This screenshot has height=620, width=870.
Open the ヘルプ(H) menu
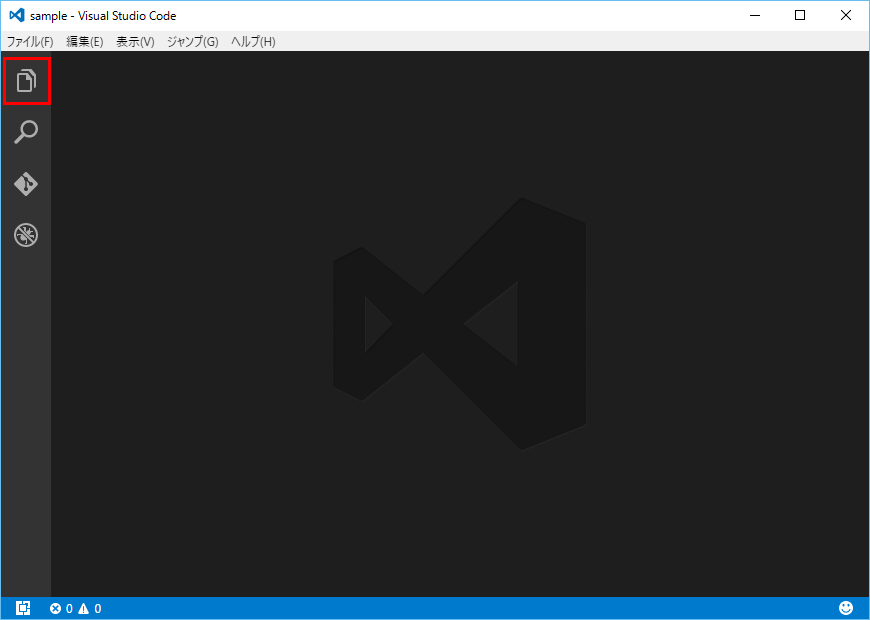253,42
